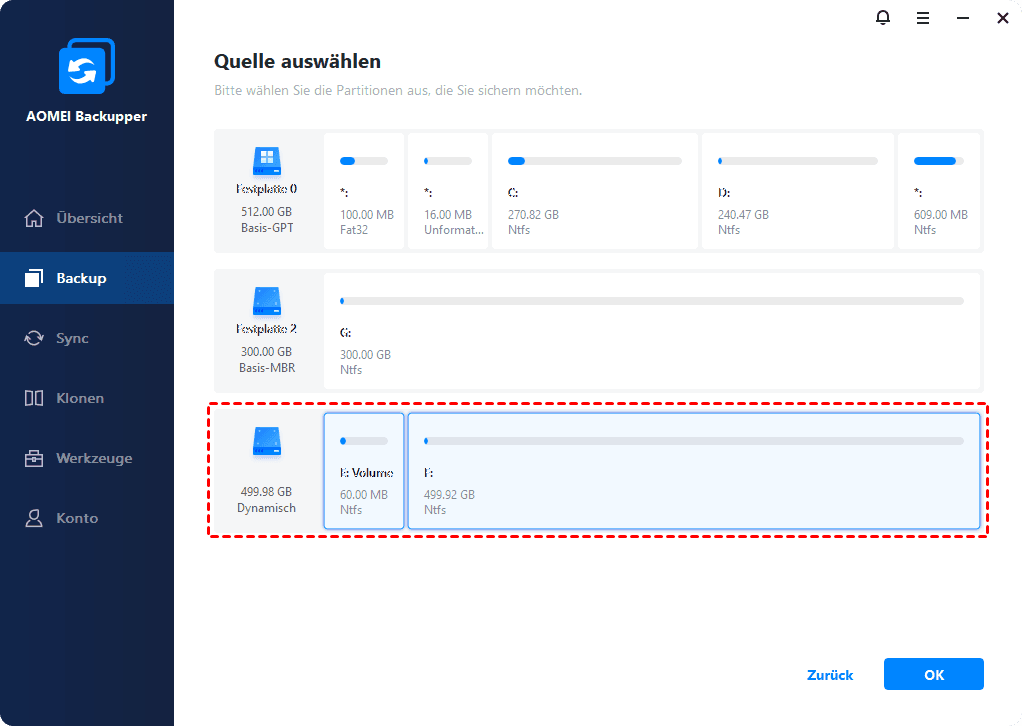The width and height of the screenshot is (1022, 726).
Task: Select the C: 270.82 GB partition
Action: [594, 191]
